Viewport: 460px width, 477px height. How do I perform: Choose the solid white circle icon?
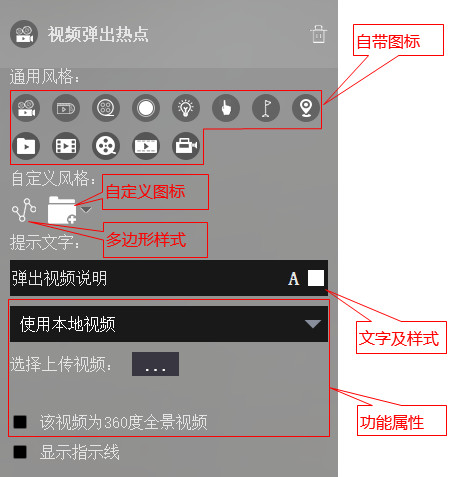(146, 108)
